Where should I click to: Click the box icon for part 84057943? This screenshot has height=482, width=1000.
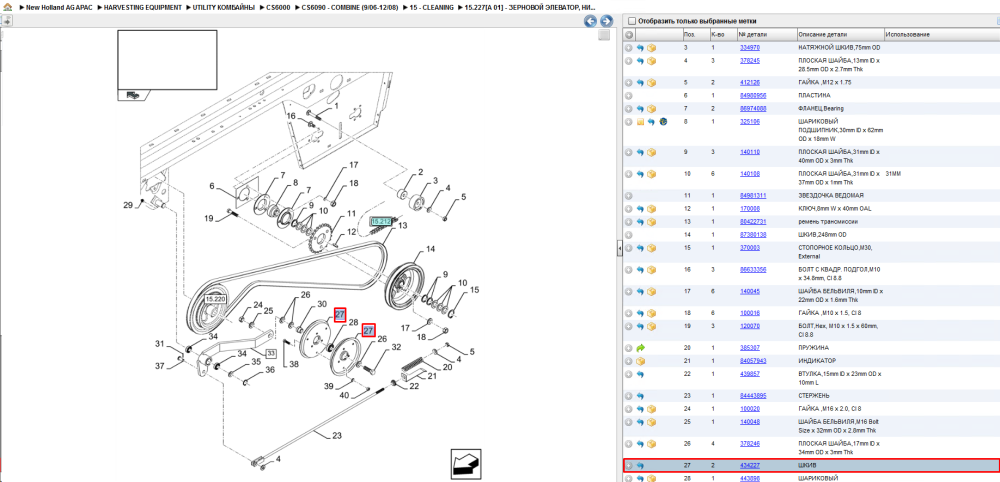click(641, 361)
